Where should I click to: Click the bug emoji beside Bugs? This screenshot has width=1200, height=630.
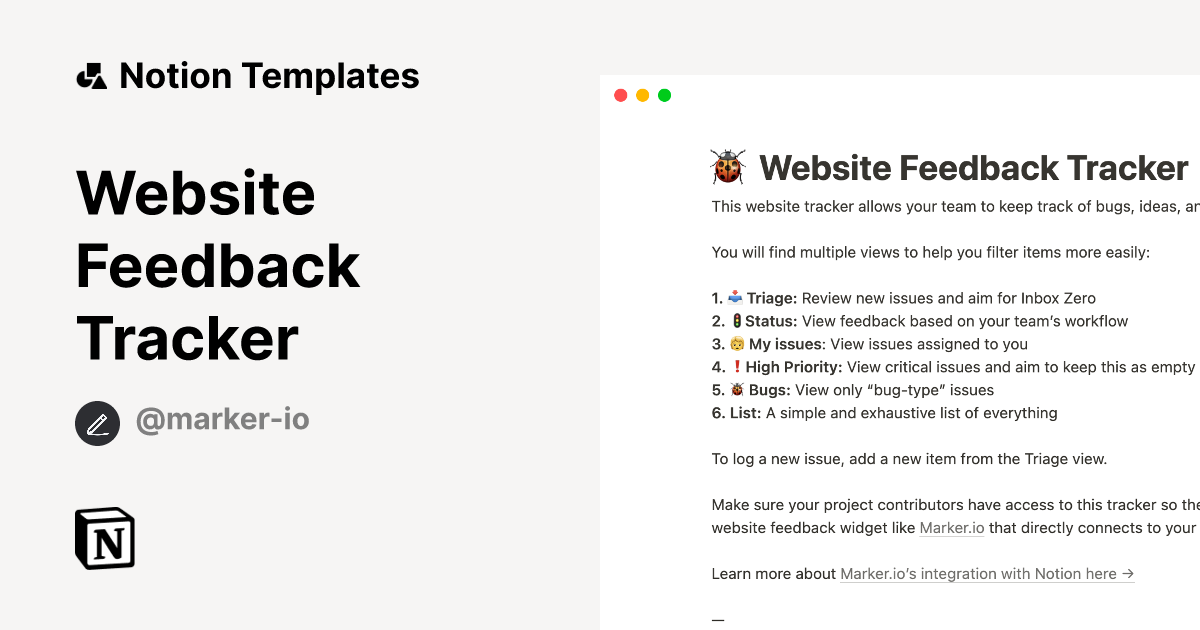point(736,389)
